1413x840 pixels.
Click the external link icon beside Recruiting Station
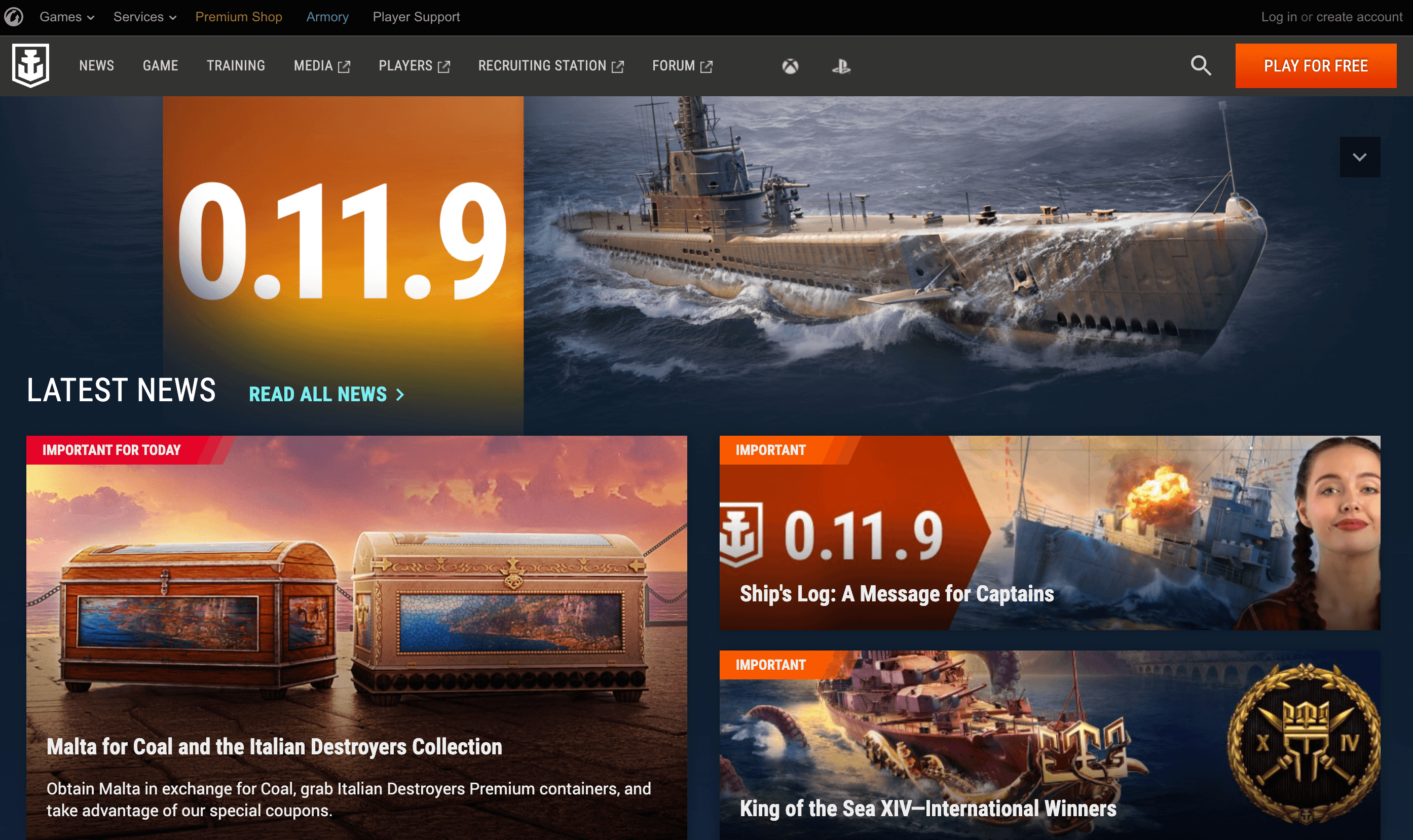pos(618,67)
